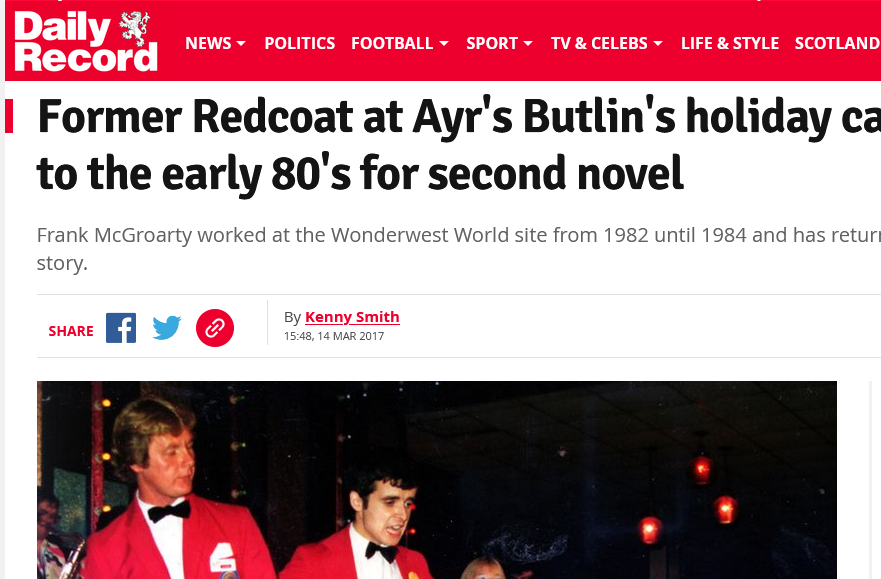Screen dimensions: 881x579
Task: Expand the Football dropdown arrow
Action: (x=444, y=43)
